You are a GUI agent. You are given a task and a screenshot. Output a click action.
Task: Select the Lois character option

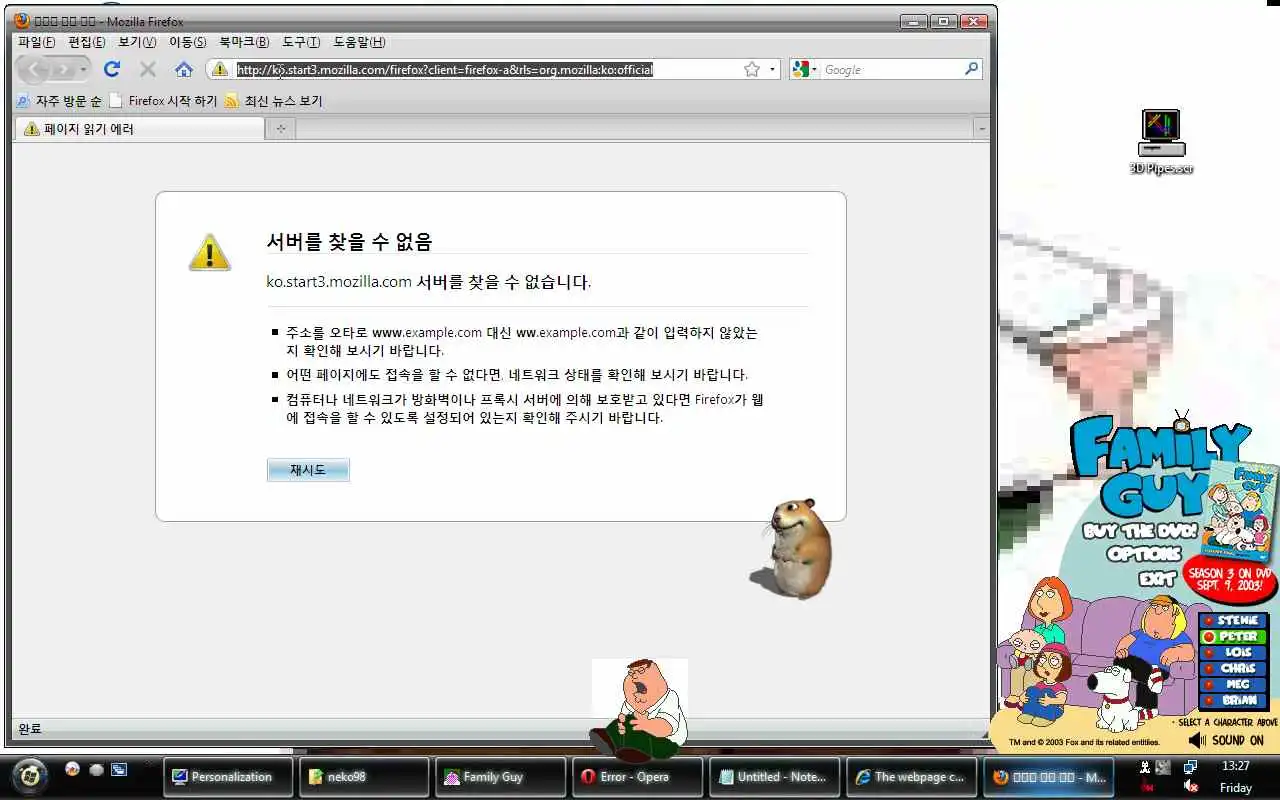[1233, 652]
